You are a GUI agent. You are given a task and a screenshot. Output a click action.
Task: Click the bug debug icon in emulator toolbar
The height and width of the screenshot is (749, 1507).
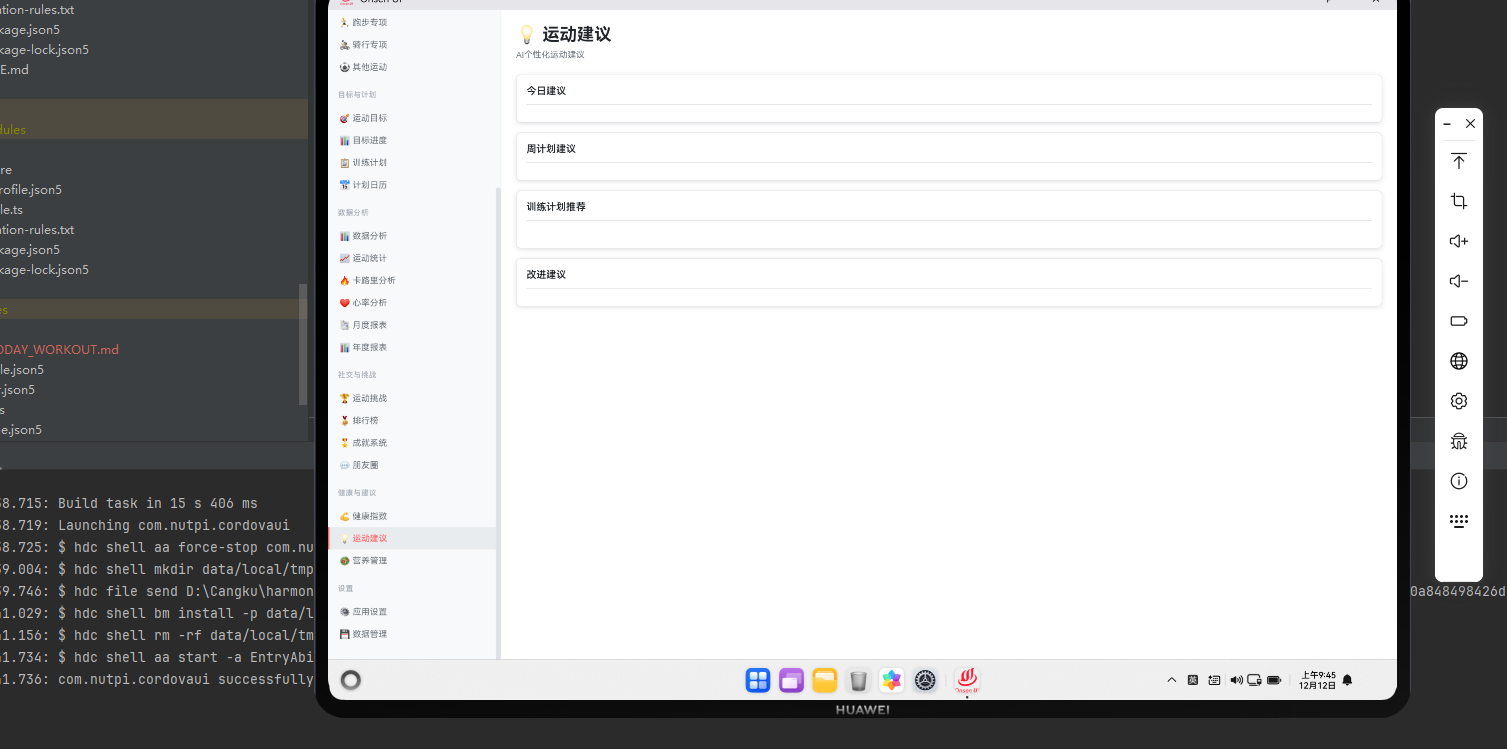click(x=1459, y=441)
